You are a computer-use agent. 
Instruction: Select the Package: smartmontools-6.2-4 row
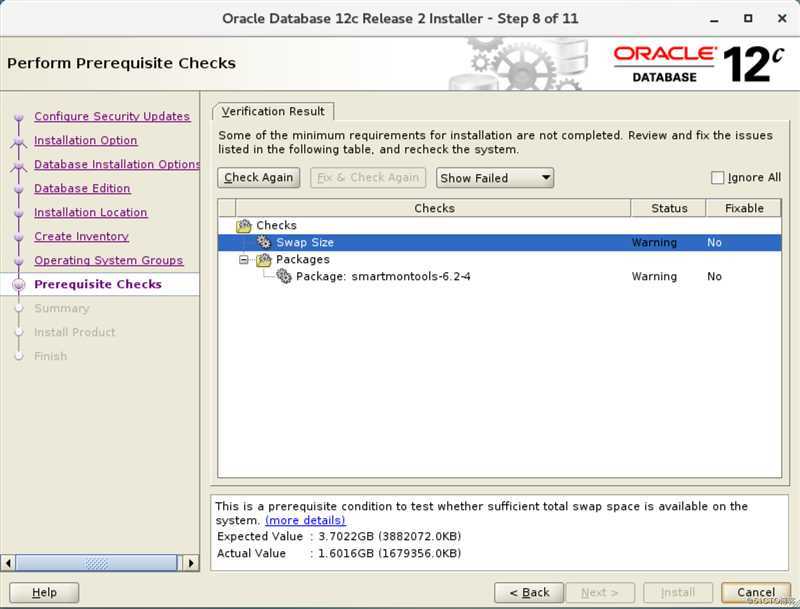click(x=499, y=276)
